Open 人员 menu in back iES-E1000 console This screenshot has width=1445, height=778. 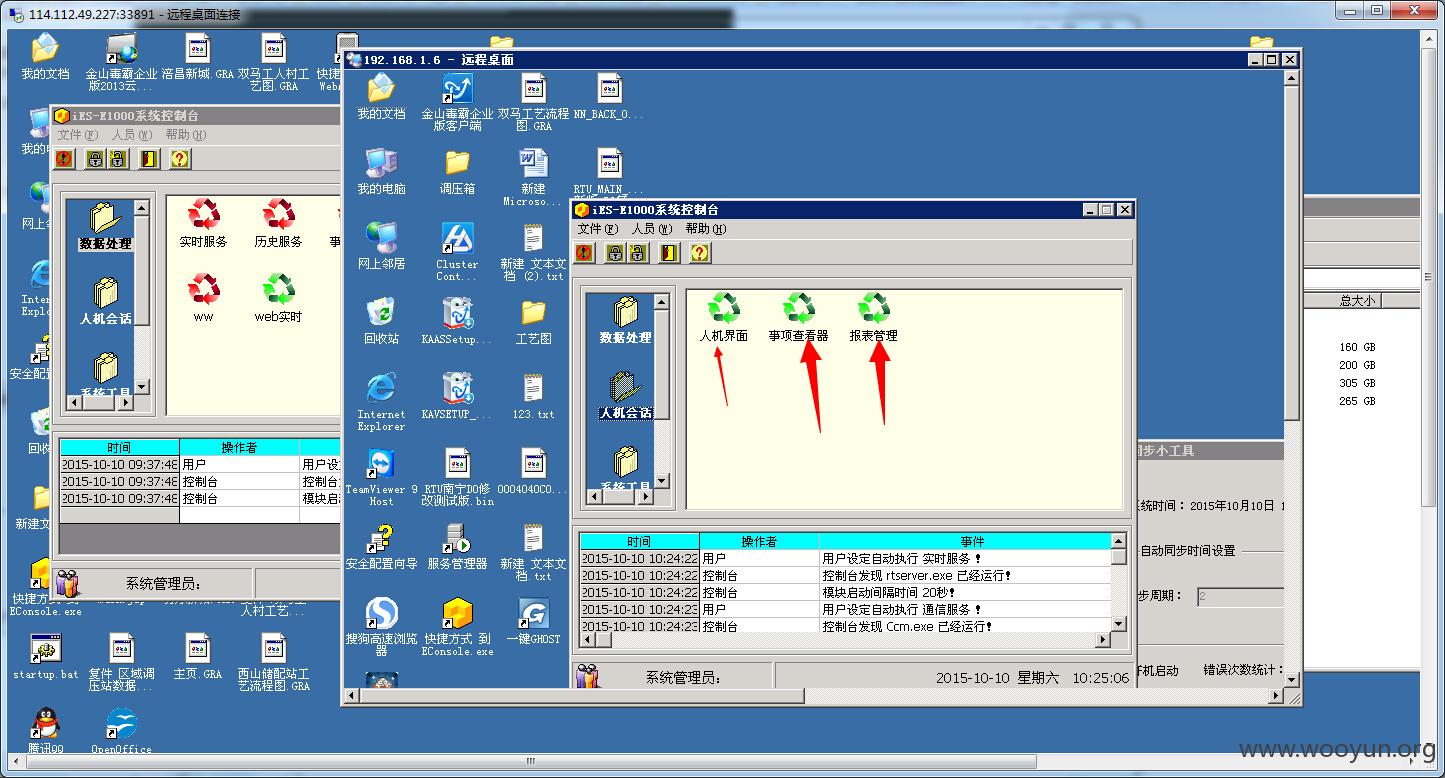pos(131,135)
